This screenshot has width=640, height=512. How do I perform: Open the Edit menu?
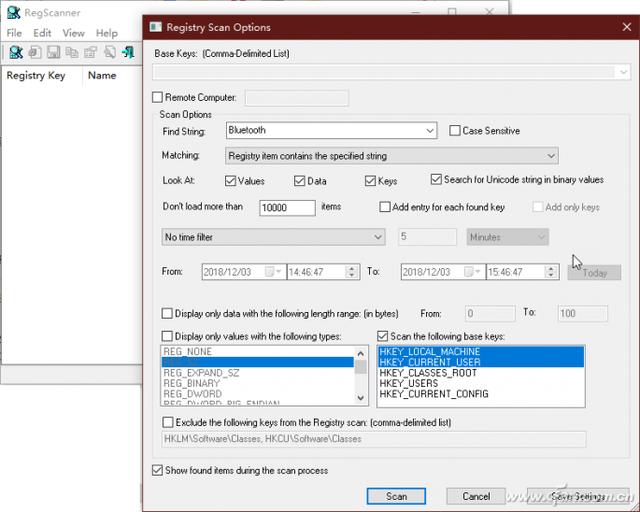pyautogui.click(x=42, y=33)
